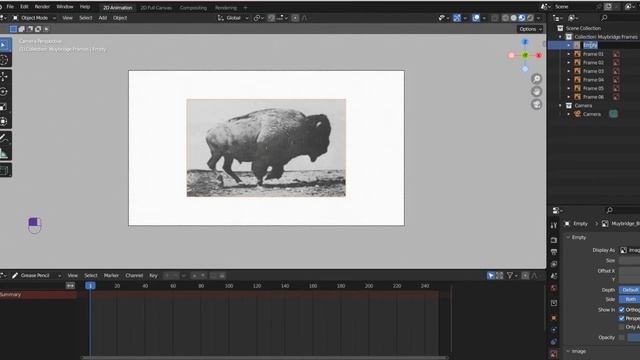Select the Frame 01 image data icon
Image resolution: width=640 pixels, height=360 pixels.
point(616,54)
